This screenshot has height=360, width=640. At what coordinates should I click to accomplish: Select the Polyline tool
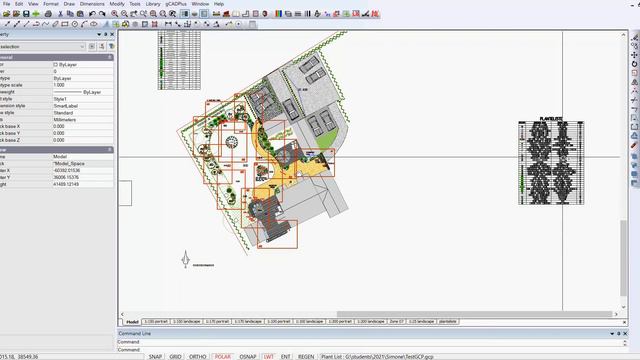(x=36, y=24)
